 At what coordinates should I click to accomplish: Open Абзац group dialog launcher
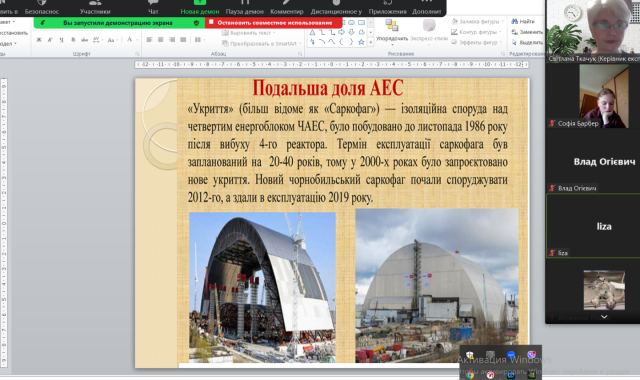coord(300,53)
